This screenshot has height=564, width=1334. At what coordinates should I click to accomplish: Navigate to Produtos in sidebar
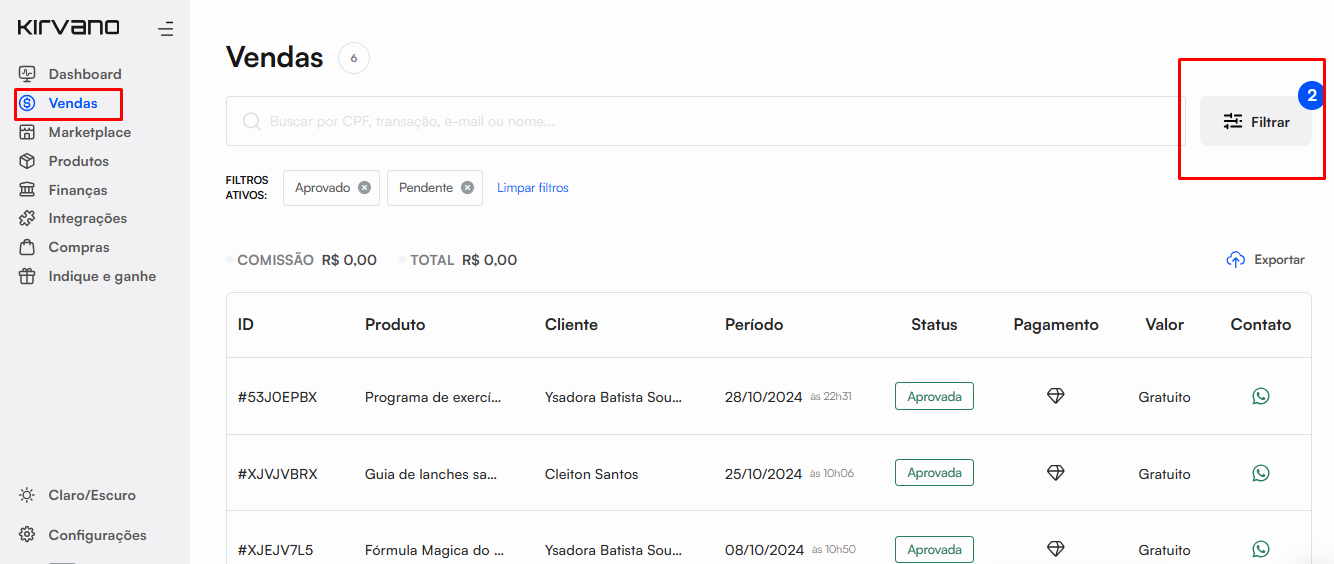click(x=78, y=161)
